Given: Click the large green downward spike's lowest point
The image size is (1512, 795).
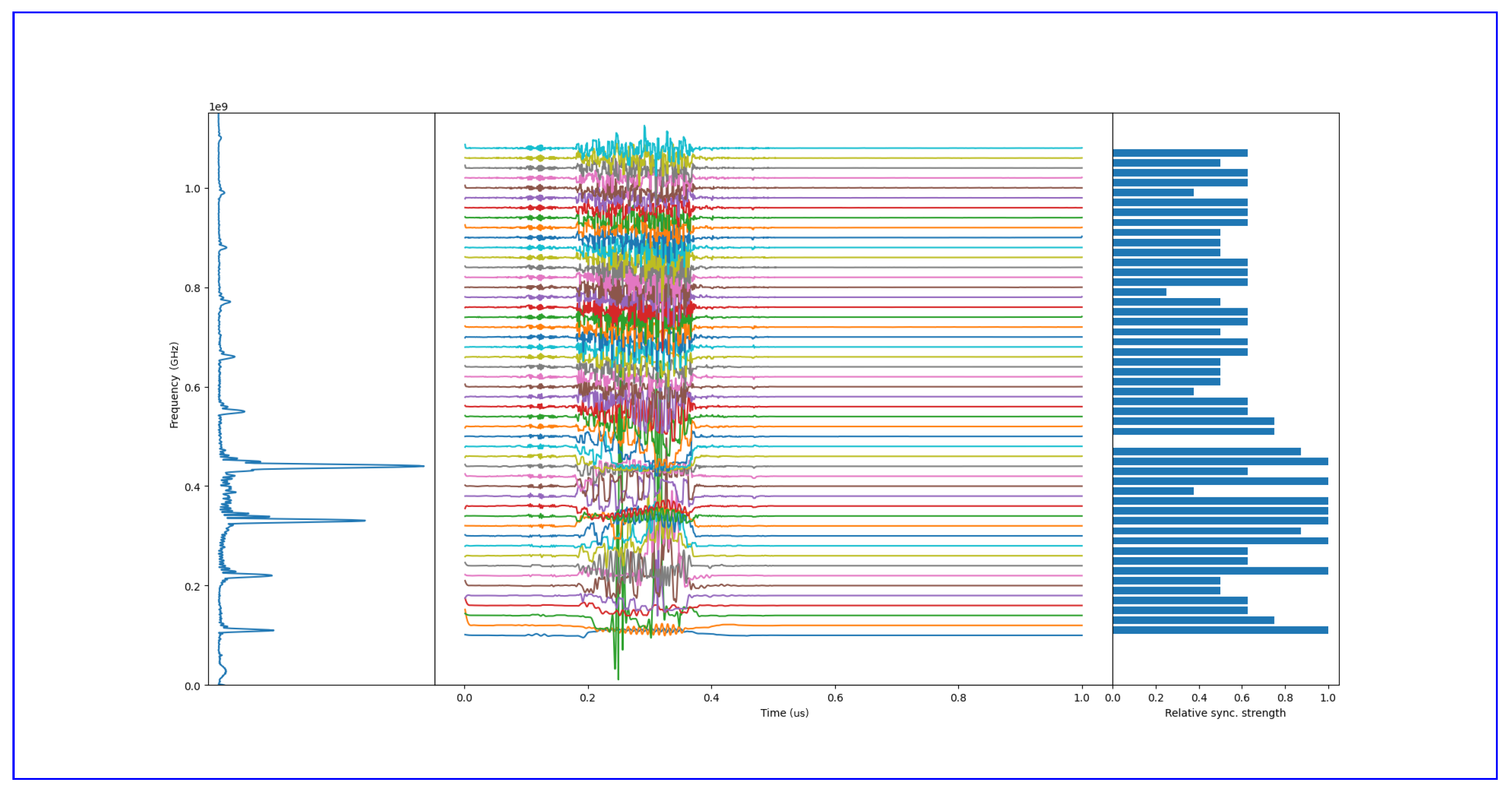Looking at the screenshot, I should pos(618,679).
